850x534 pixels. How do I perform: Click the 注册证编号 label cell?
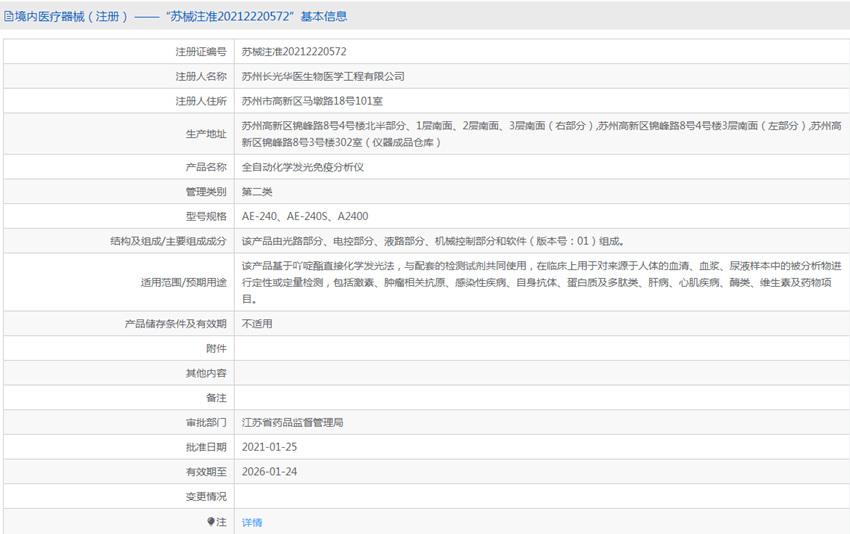201,52
